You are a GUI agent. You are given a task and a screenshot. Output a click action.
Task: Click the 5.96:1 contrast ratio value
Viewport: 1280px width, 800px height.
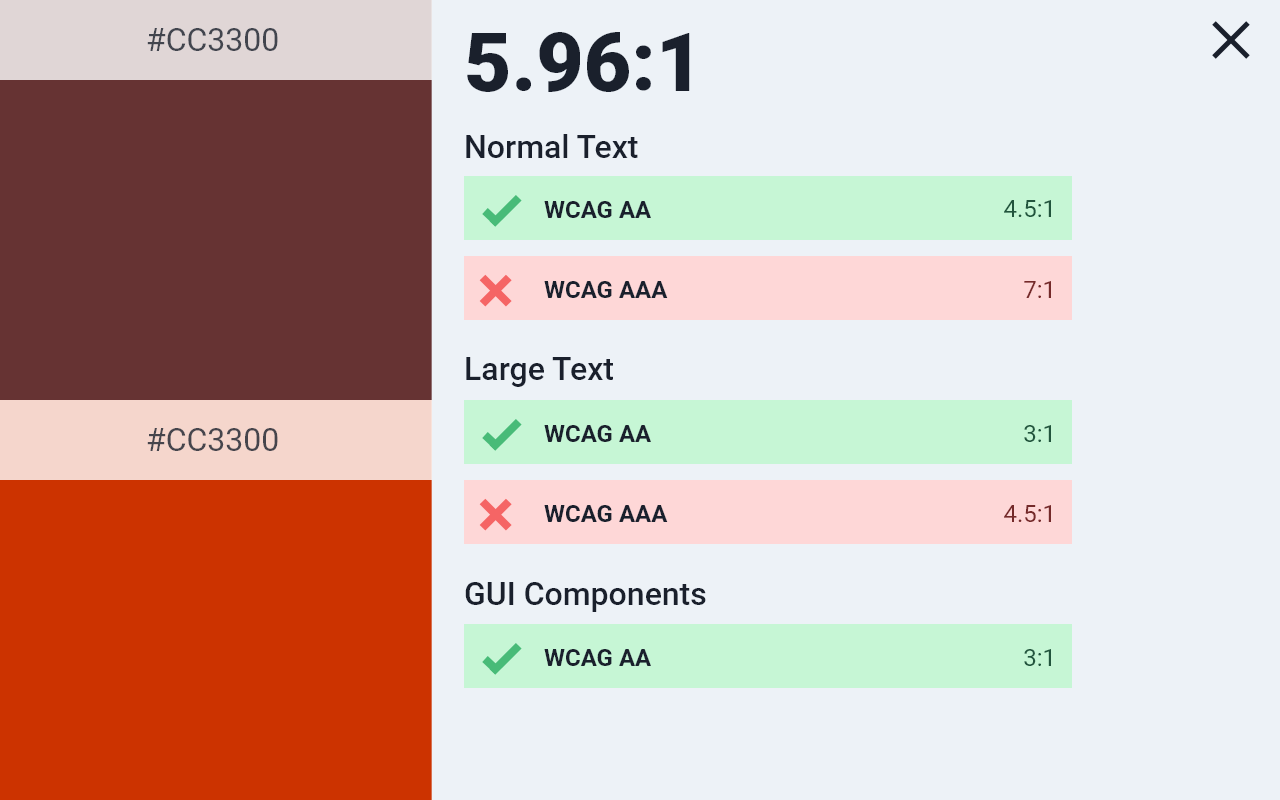coord(581,63)
